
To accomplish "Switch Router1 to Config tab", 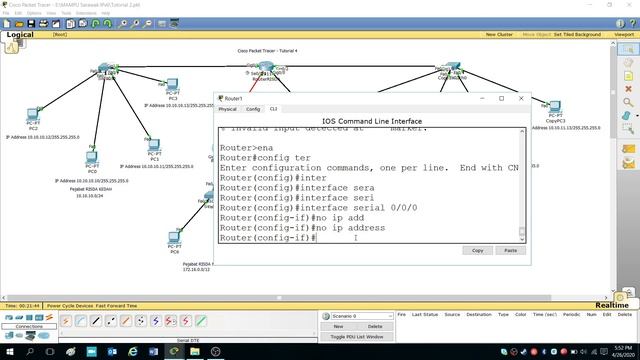I will click(253, 109).
